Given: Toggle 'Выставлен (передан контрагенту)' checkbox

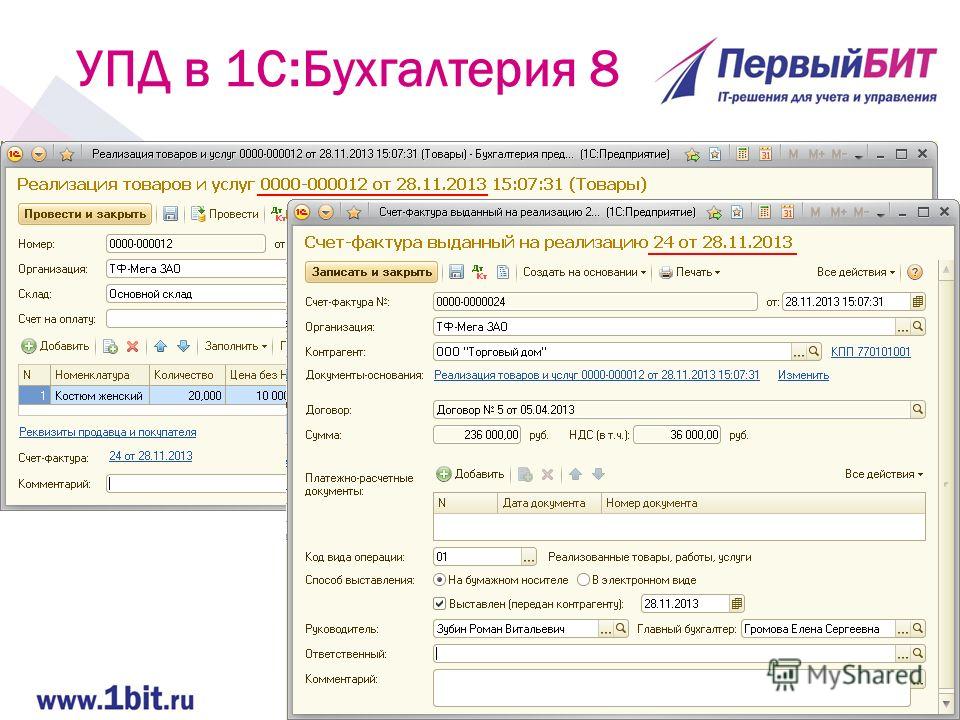Looking at the screenshot, I should pos(440,604).
